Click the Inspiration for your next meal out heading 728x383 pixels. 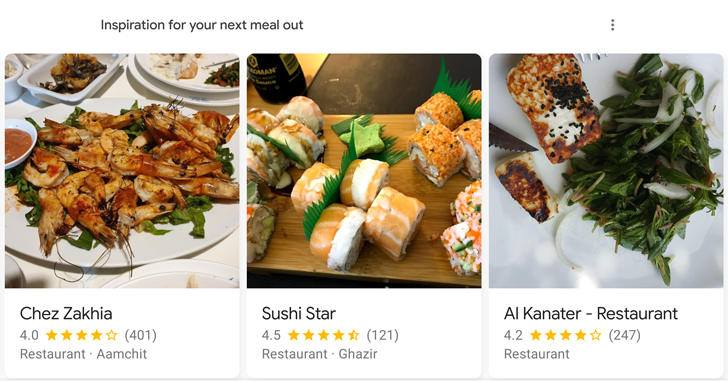202,25
